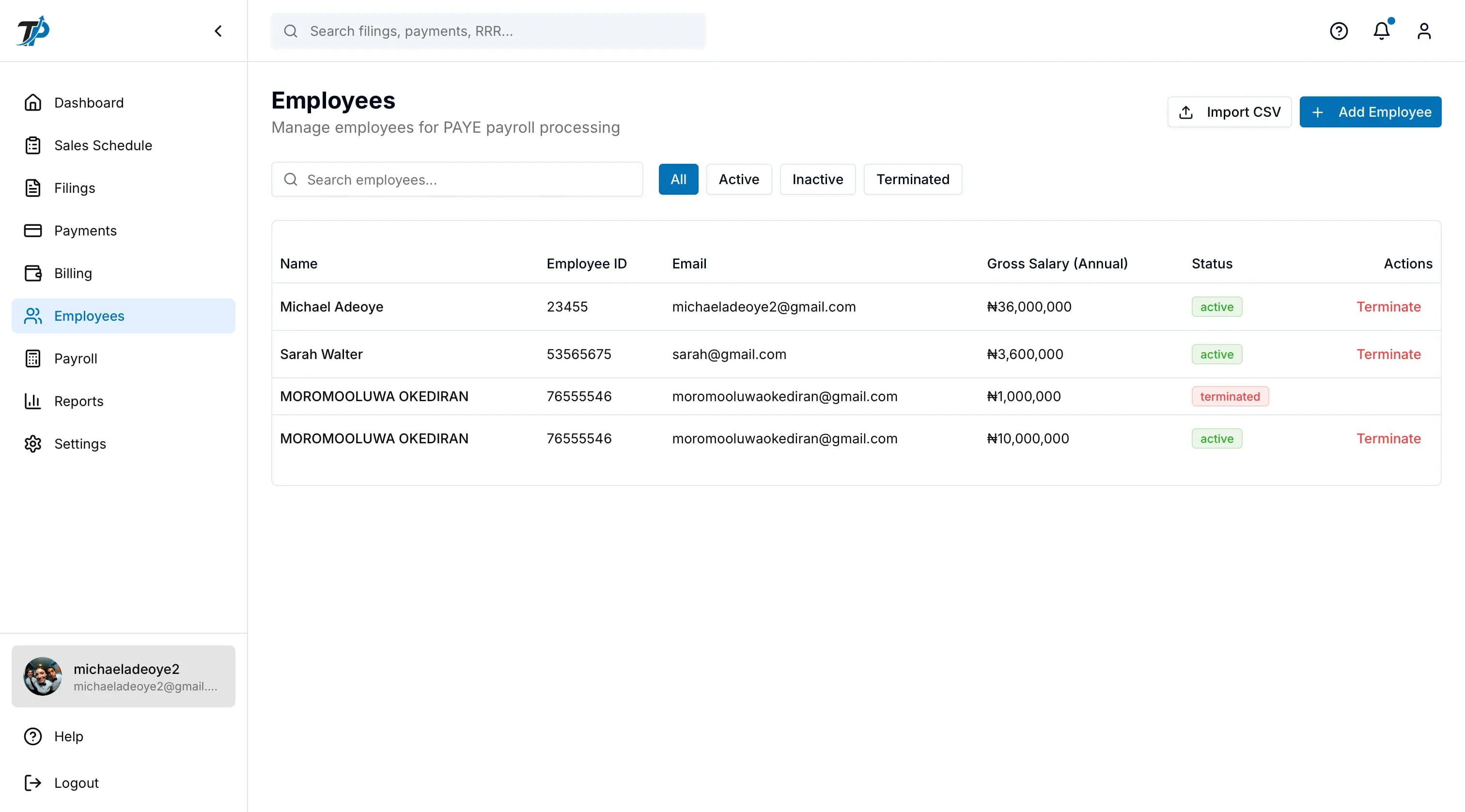Click the Sales Schedule clipboard icon

click(33, 145)
